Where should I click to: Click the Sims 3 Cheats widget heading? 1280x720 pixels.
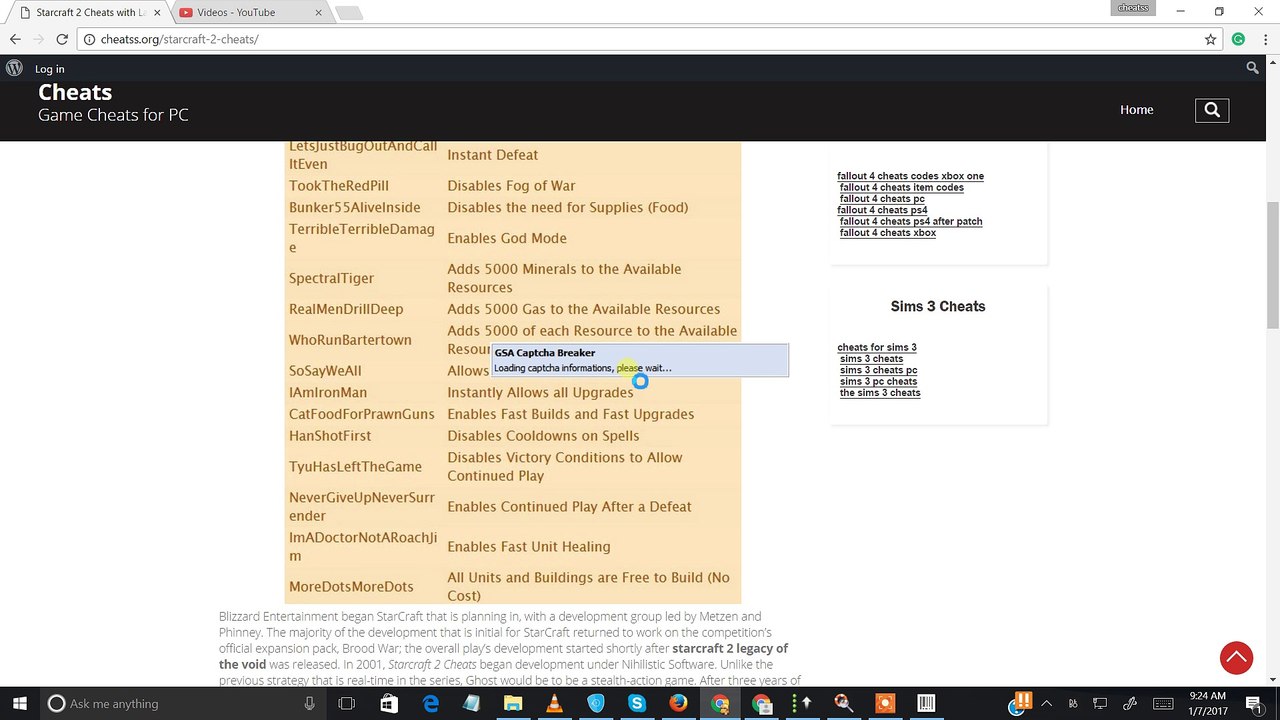pos(938,306)
